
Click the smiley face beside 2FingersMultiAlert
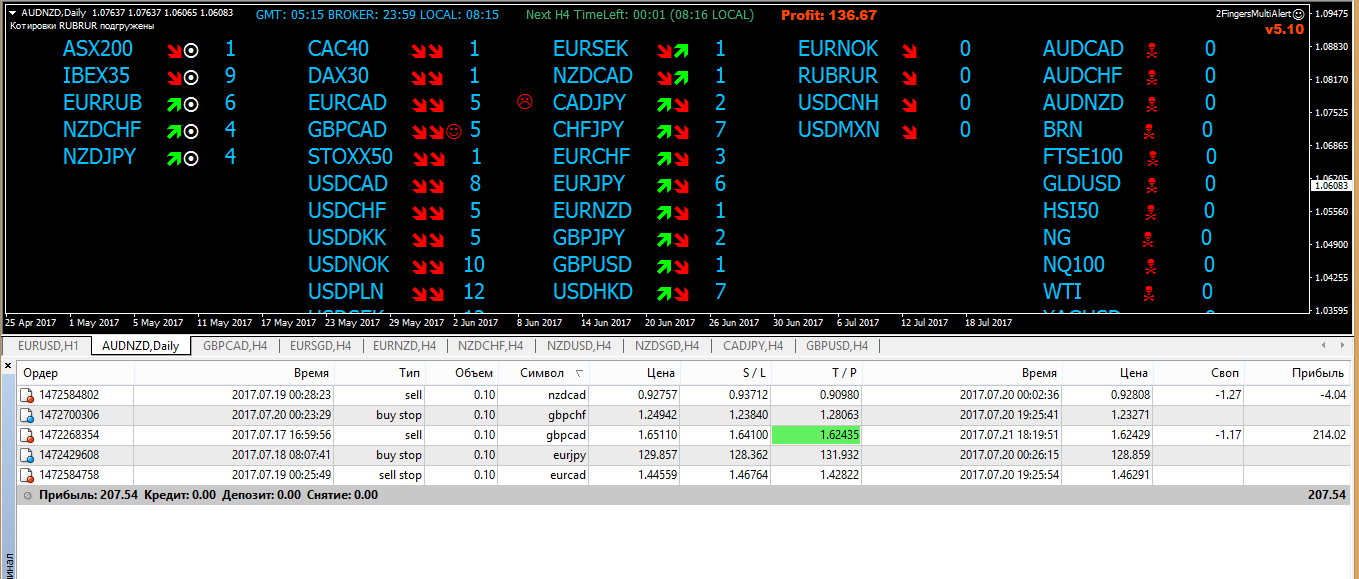[1298, 15]
